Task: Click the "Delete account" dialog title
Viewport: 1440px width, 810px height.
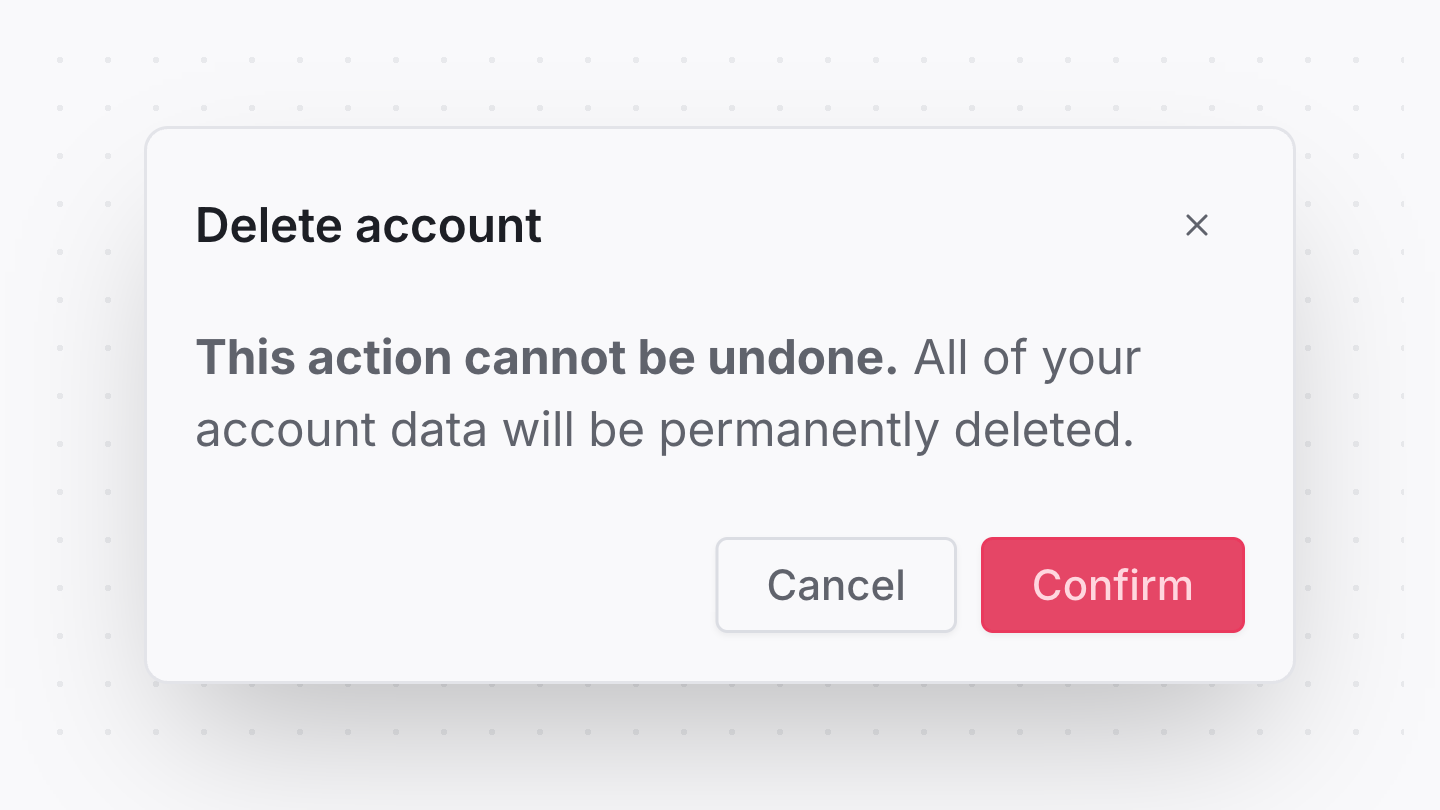Action: point(368,226)
